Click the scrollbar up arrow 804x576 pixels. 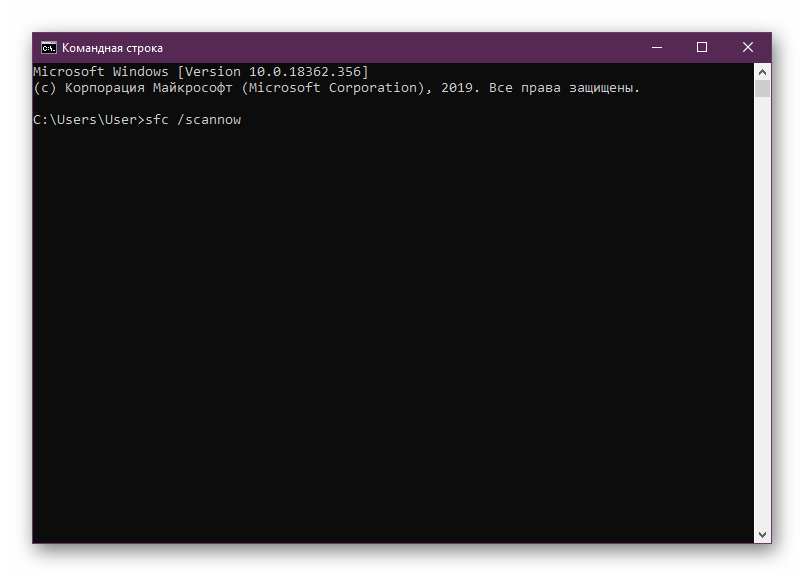pos(762,72)
